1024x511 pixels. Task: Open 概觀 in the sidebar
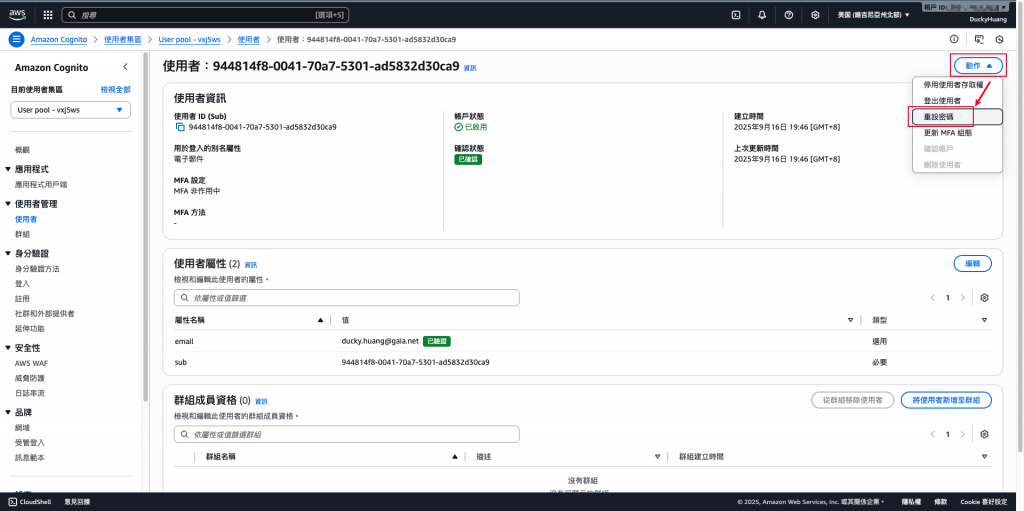point(22,150)
